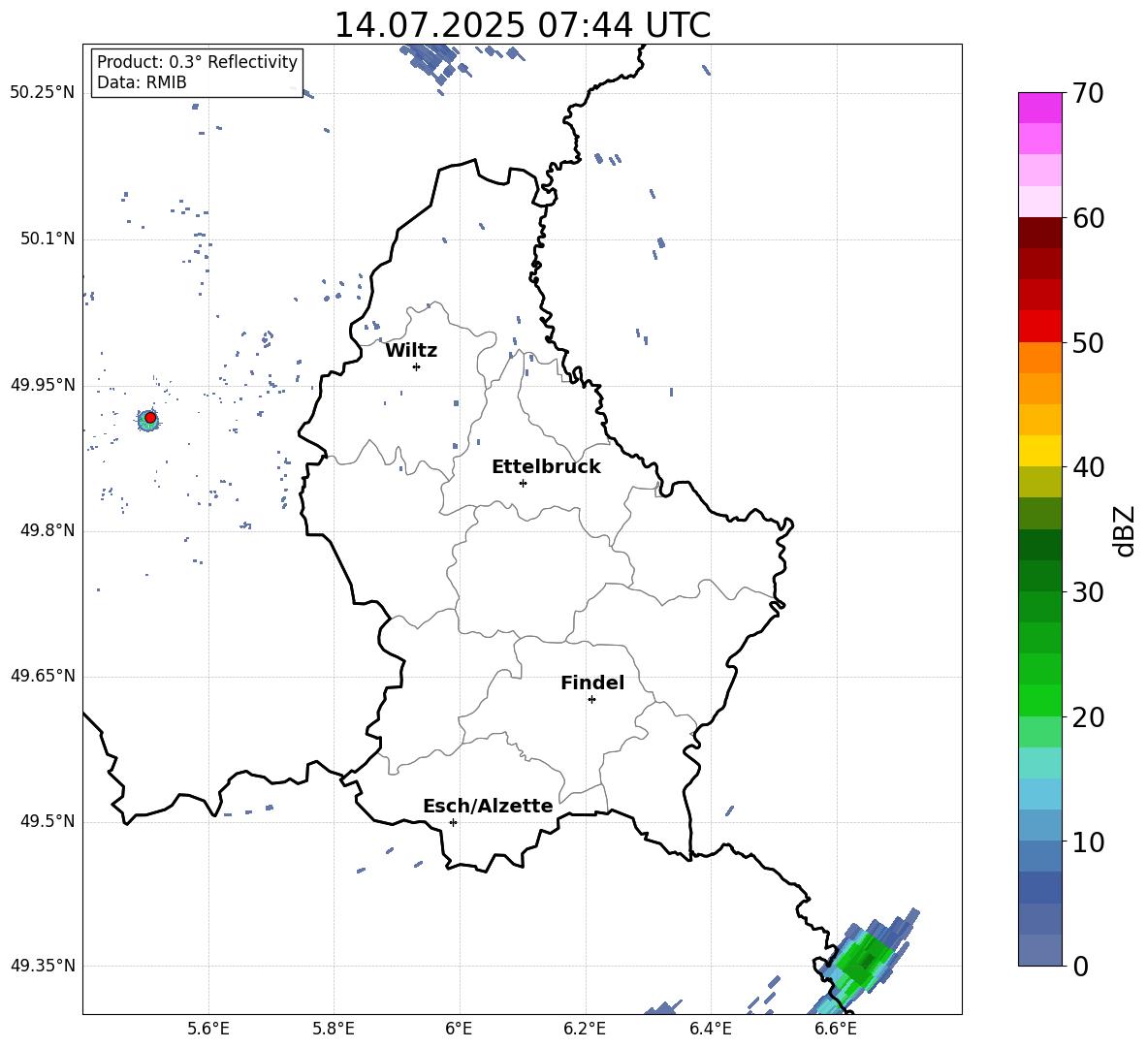The height and width of the screenshot is (1048, 1148).
Task: Click the 50.25°N latitude label
Action: pos(43,93)
